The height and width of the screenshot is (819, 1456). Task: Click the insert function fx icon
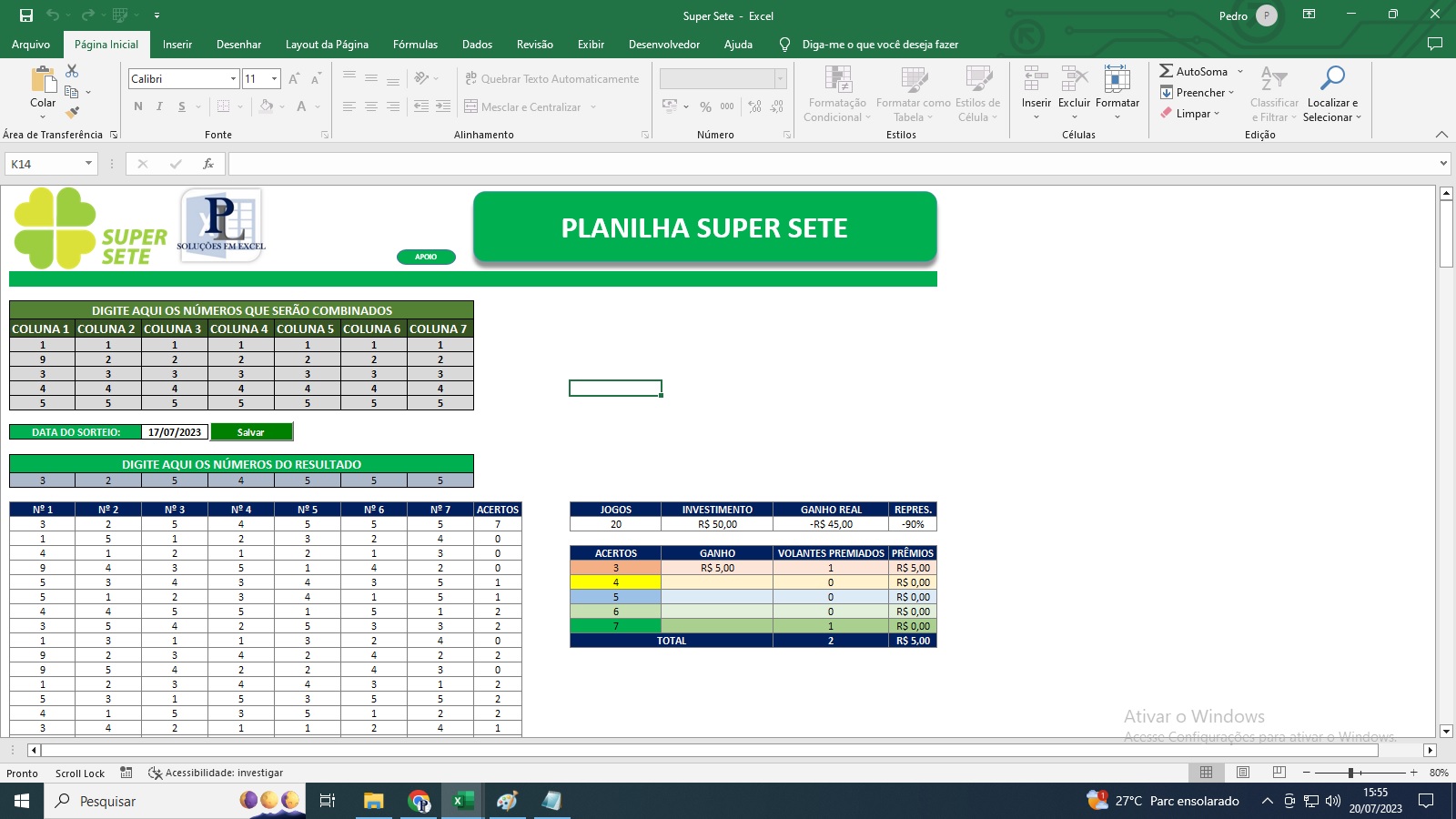tap(208, 164)
